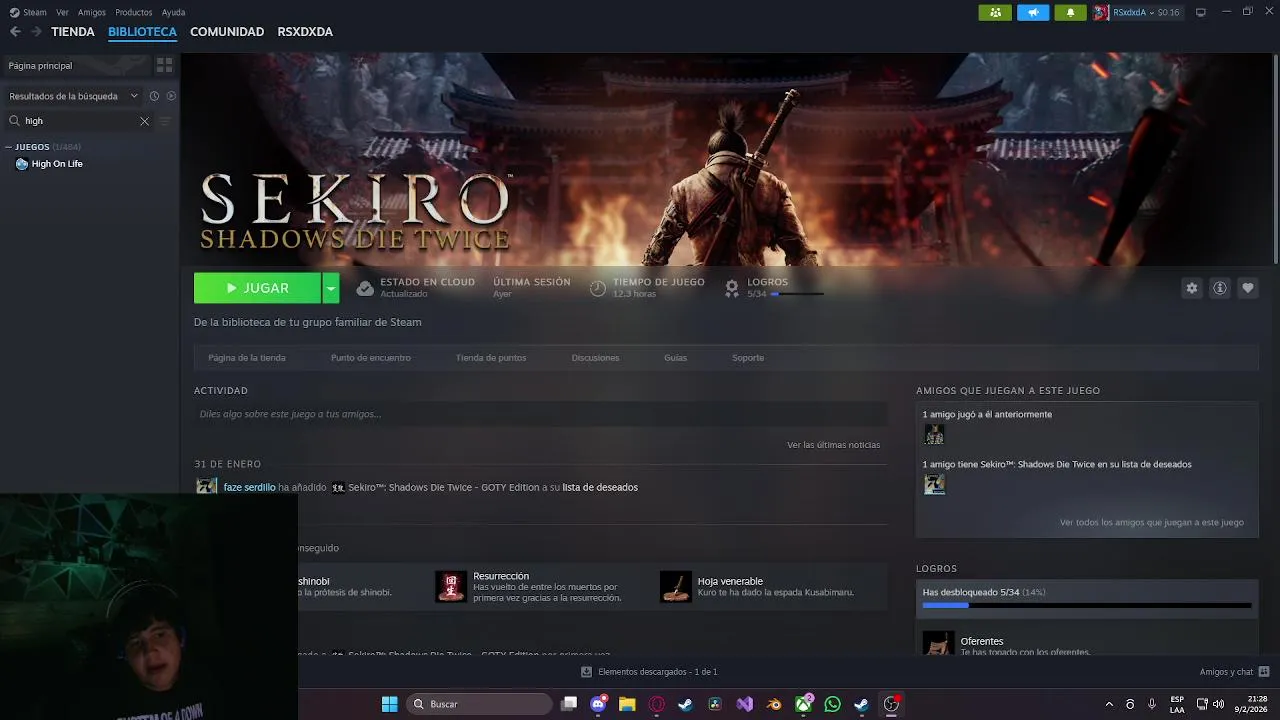Toggle the ready-to-play filter icon
Image resolution: width=1280 pixels, height=720 pixels.
(x=171, y=96)
